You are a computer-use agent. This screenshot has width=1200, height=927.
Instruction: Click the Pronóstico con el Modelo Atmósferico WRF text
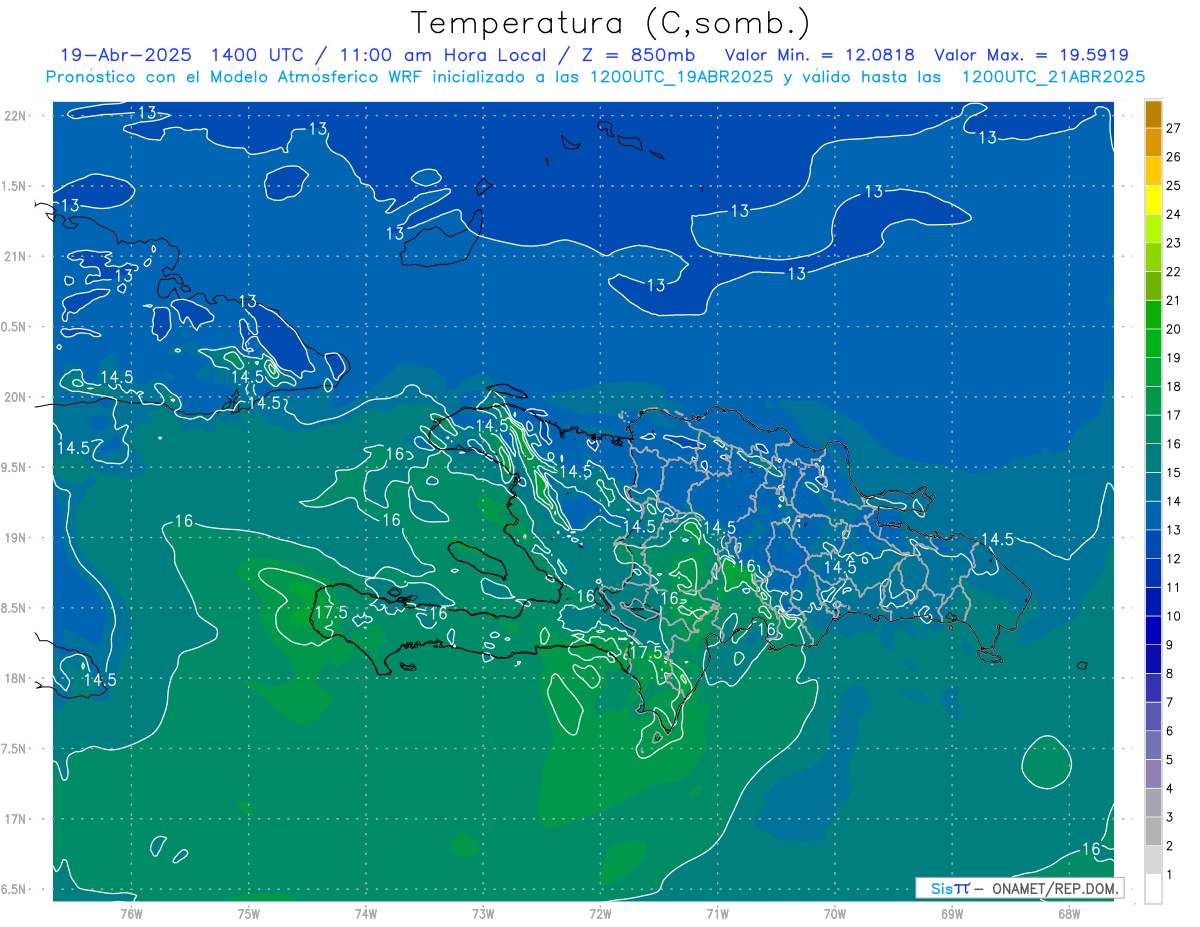tap(237, 77)
